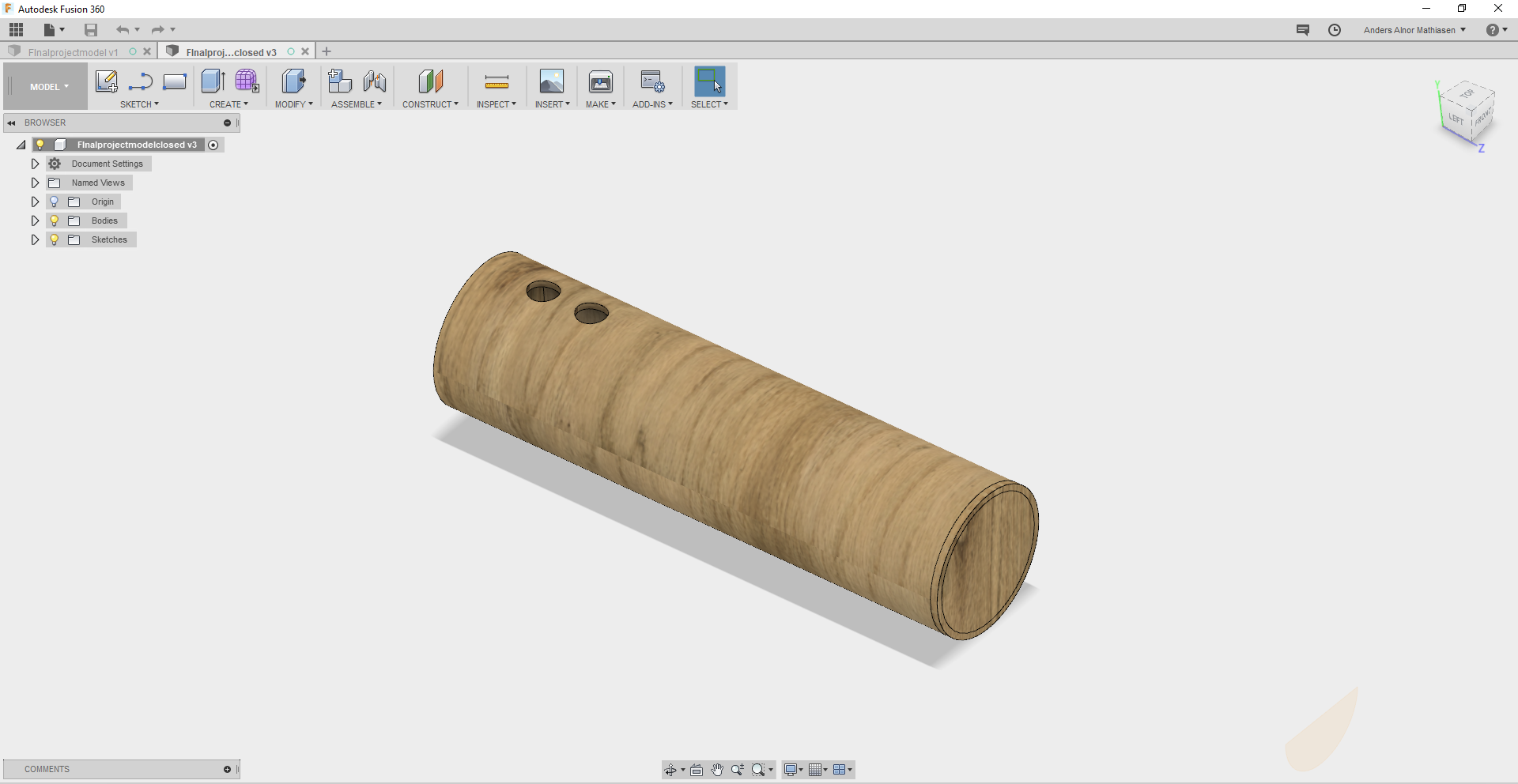Open the SELECT menu
The width and height of the screenshot is (1518, 784).
709,104
